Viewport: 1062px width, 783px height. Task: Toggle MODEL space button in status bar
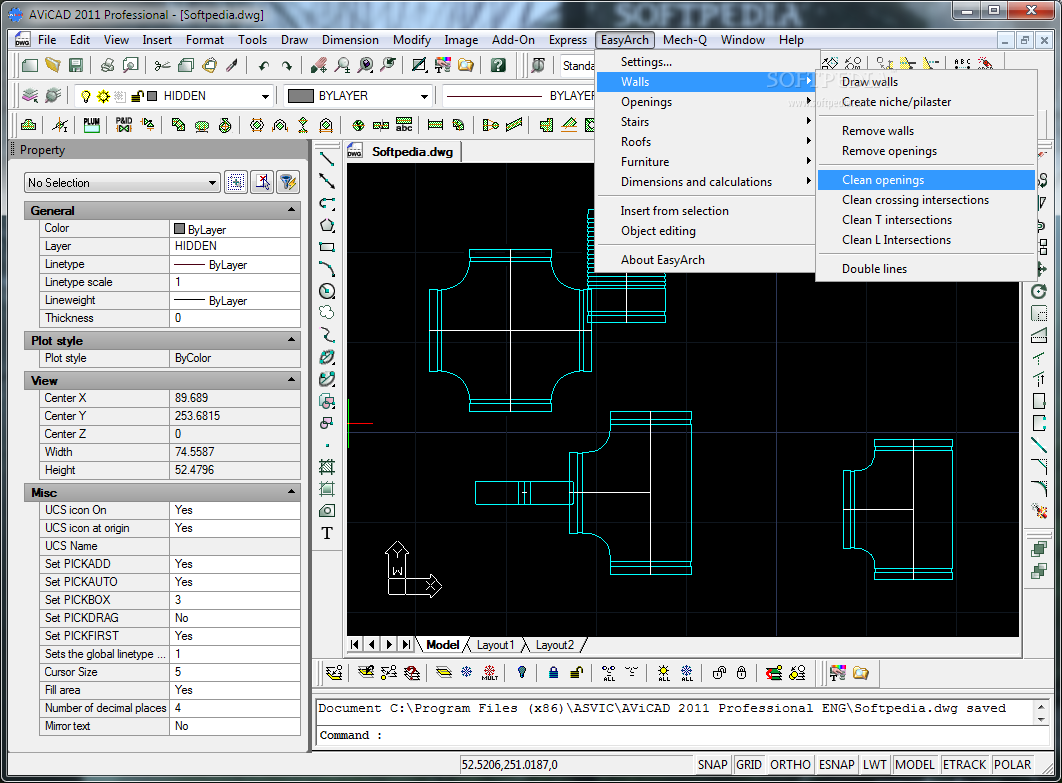click(x=914, y=765)
